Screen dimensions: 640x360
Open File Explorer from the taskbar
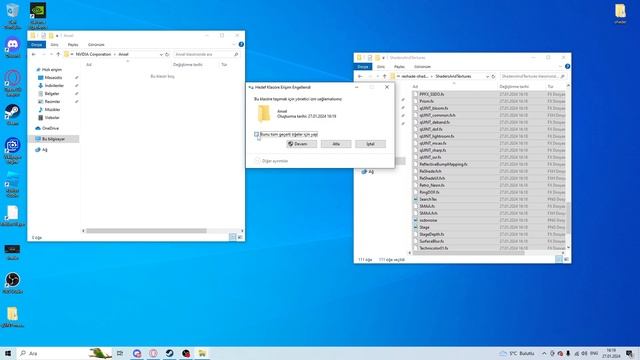point(202,353)
